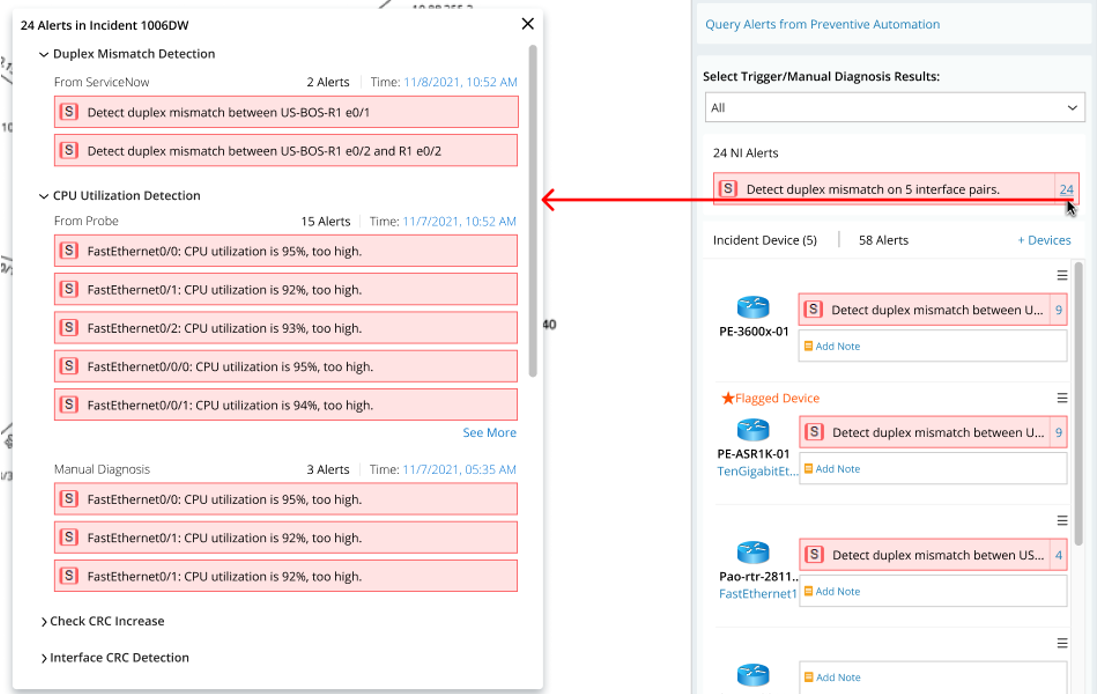Open Query Alerts from Preventive Automation link
The image size is (1097, 694).
[x=822, y=24]
